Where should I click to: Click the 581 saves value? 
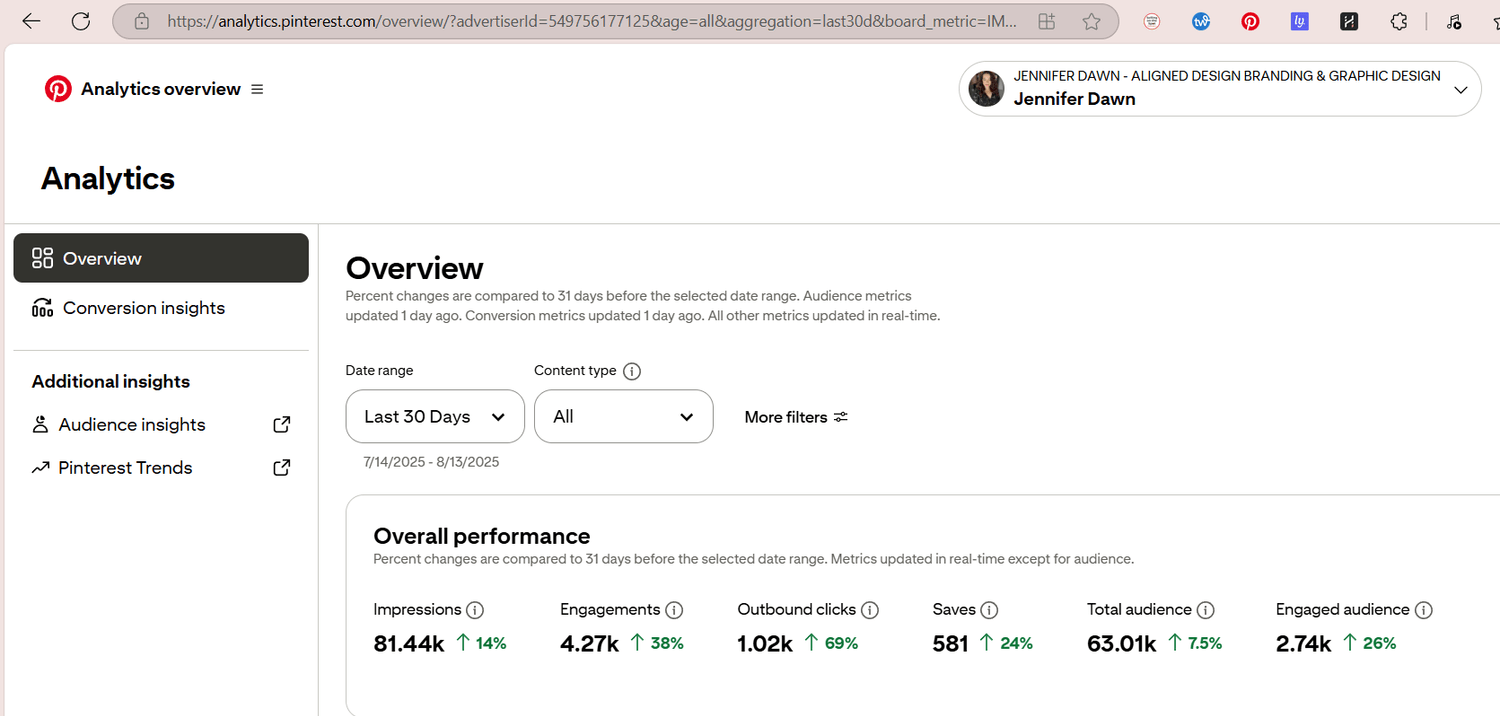click(x=951, y=644)
